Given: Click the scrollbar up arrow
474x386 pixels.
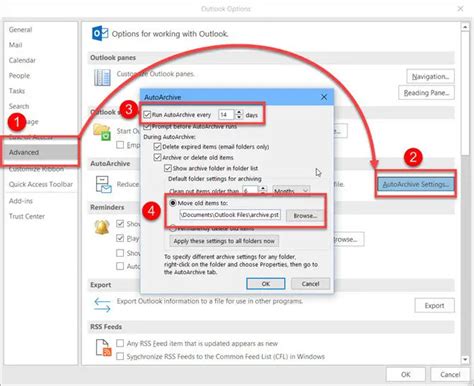Looking at the screenshot, I should click(x=465, y=27).
